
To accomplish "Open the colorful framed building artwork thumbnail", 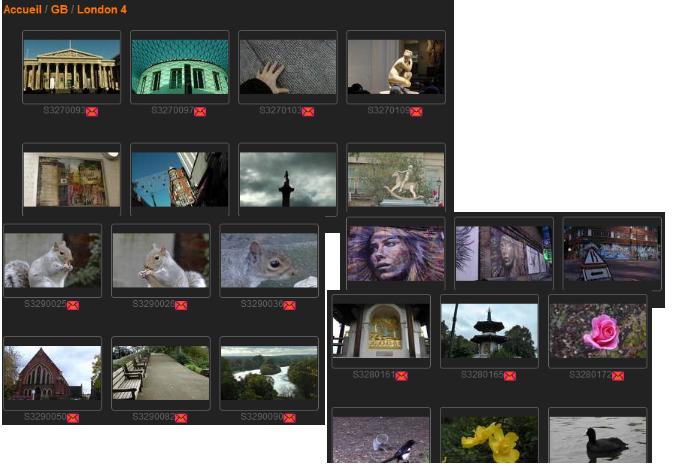I will click(x=71, y=179).
